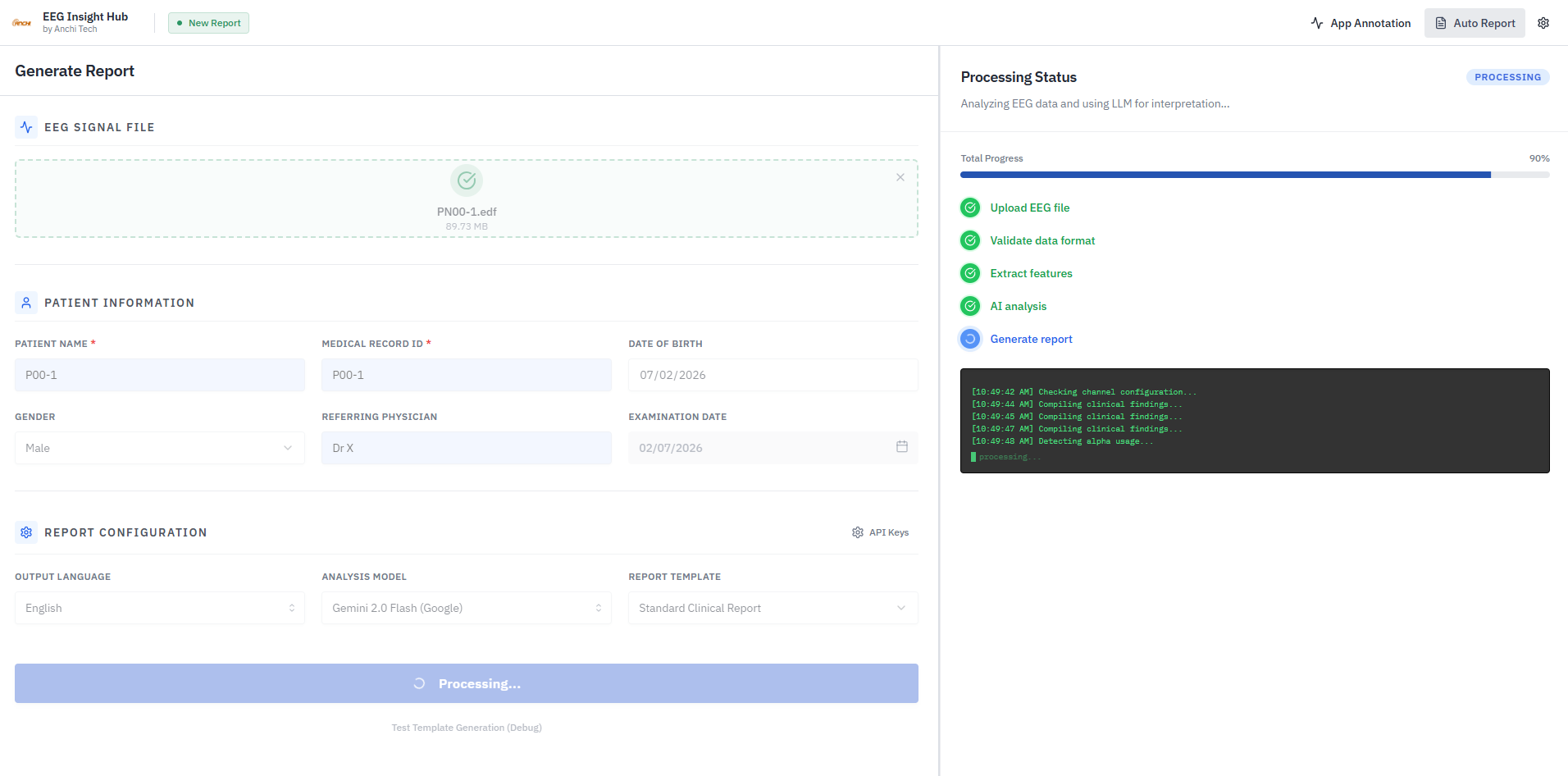1568x776 pixels.
Task: Click the Upload EEG file completed check icon
Action: tap(970, 208)
